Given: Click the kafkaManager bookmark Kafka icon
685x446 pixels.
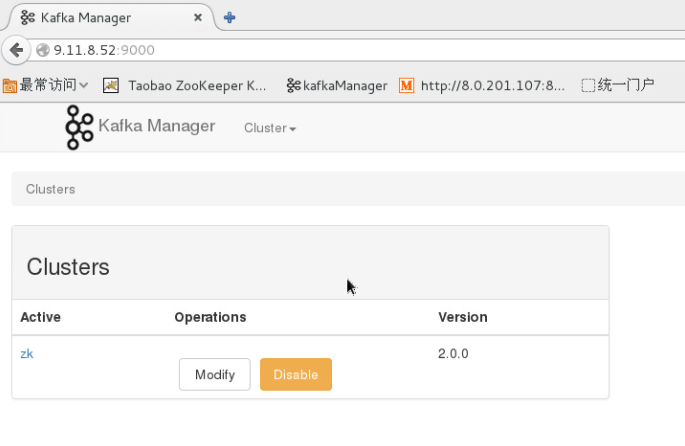Looking at the screenshot, I should pyautogui.click(x=294, y=85).
